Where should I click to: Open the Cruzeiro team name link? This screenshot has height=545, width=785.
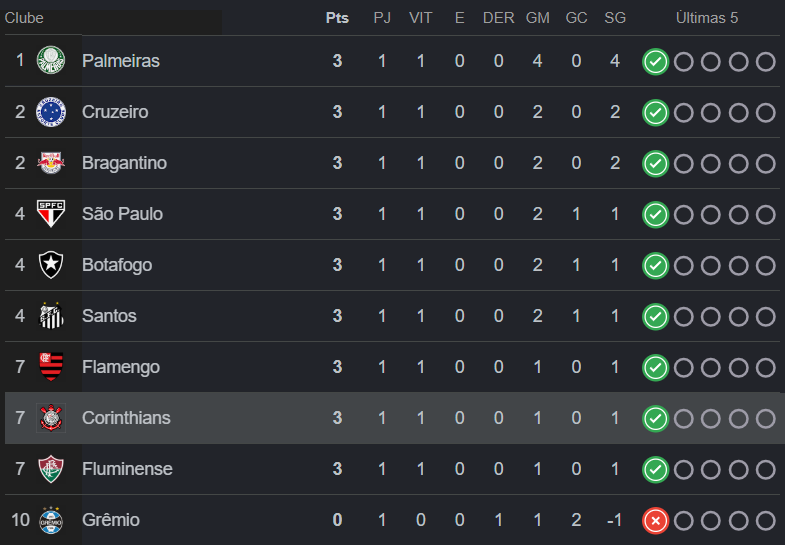[x=115, y=112]
